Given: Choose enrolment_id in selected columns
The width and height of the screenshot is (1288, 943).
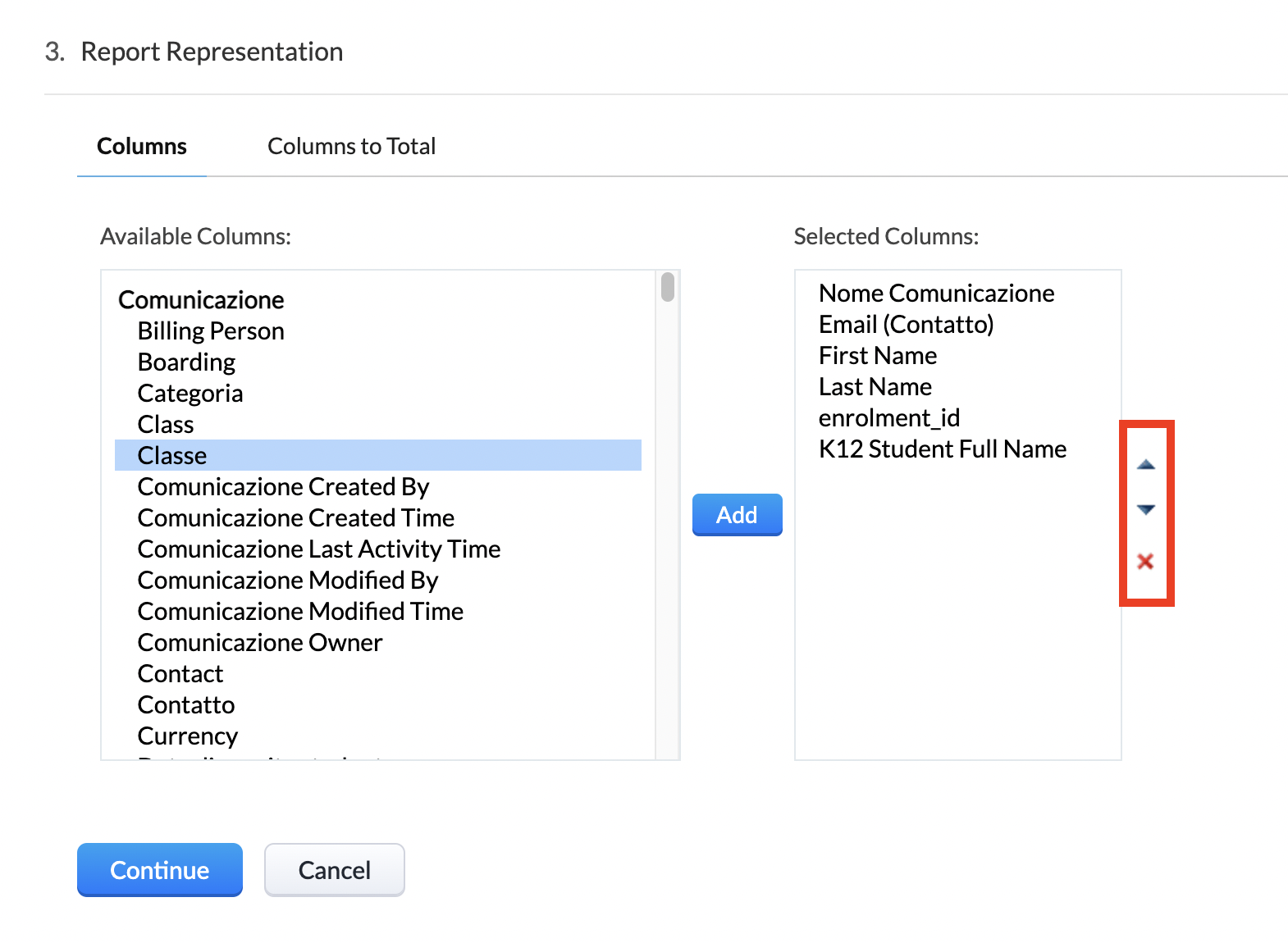Looking at the screenshot, I should pyautogui.click(x=888, y=418).
